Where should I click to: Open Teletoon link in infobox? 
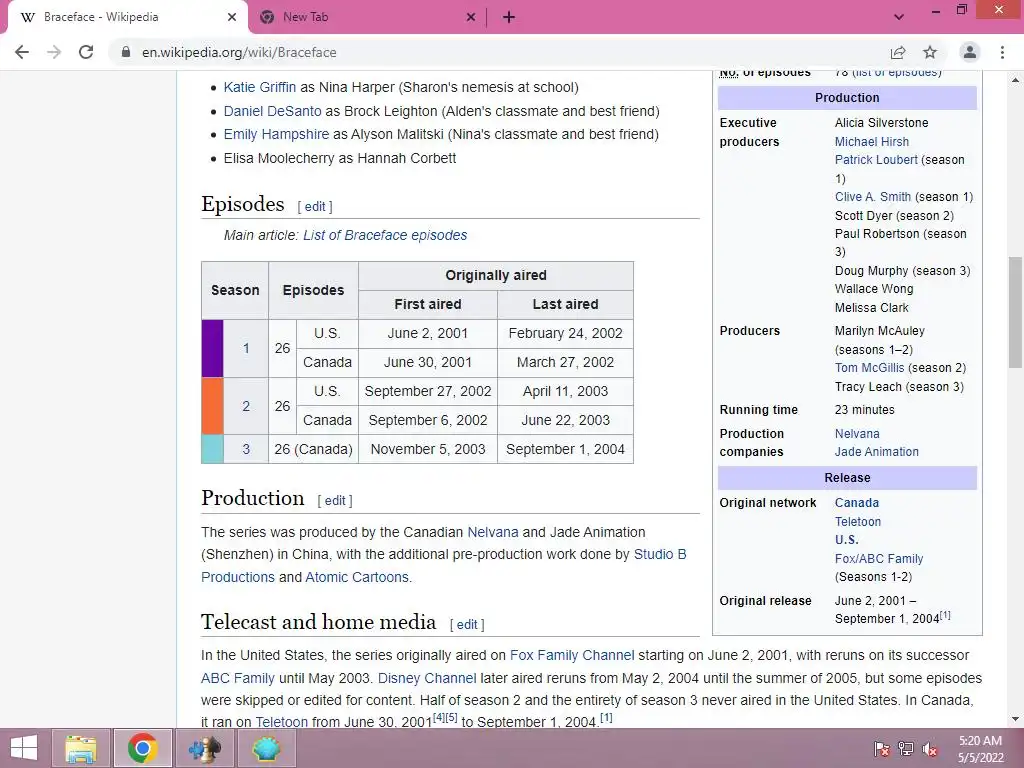(857, 522)
